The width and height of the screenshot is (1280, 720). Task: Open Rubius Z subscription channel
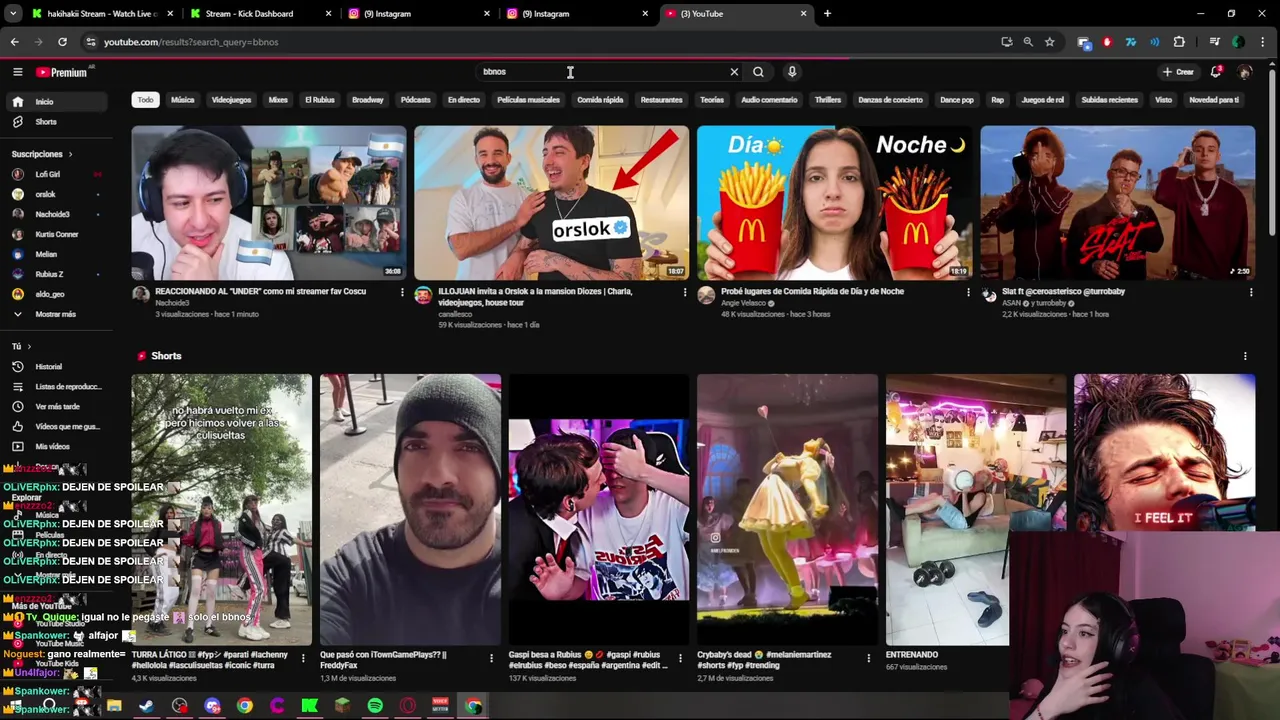[x=56, y=274]
